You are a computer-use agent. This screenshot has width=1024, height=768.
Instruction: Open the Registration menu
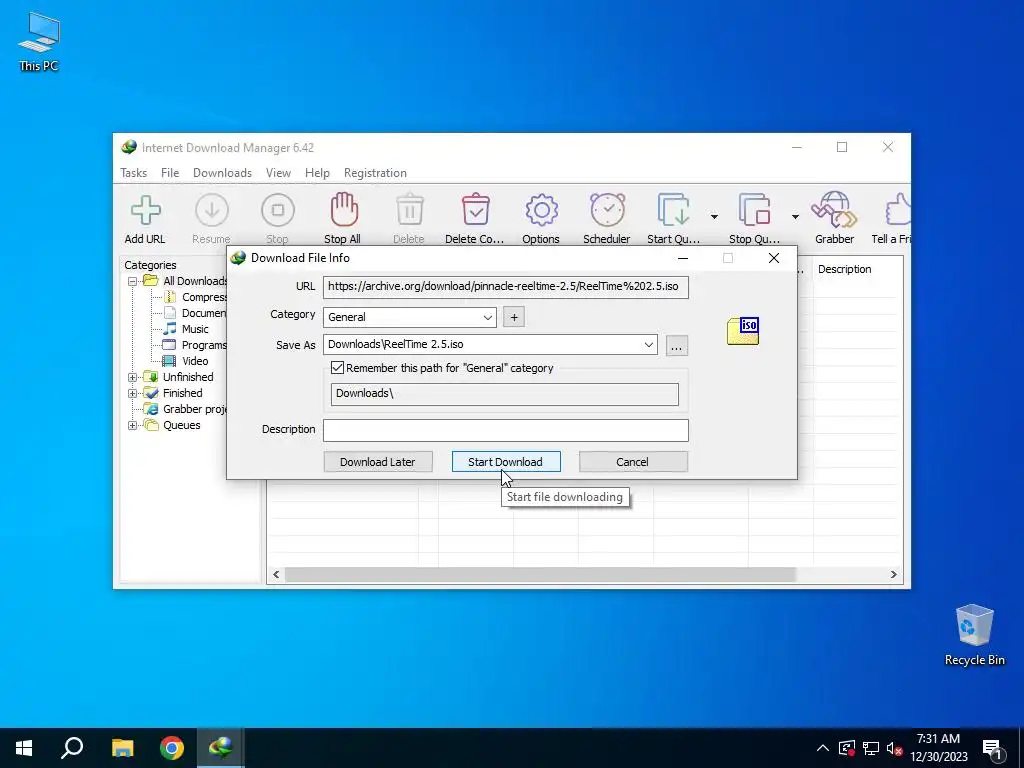(375, 173)
